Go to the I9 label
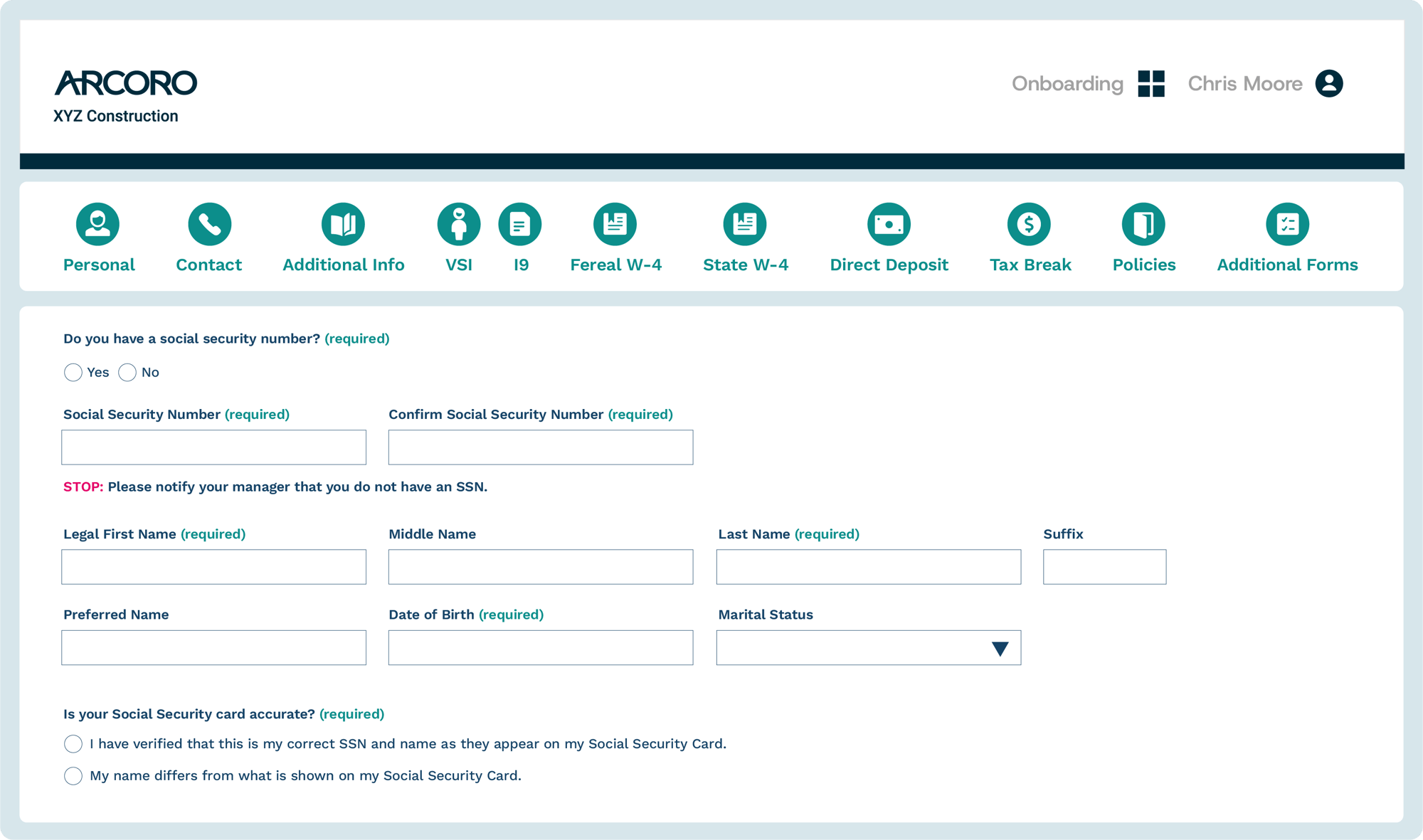The image size is (1423, 840). point(522,265)
